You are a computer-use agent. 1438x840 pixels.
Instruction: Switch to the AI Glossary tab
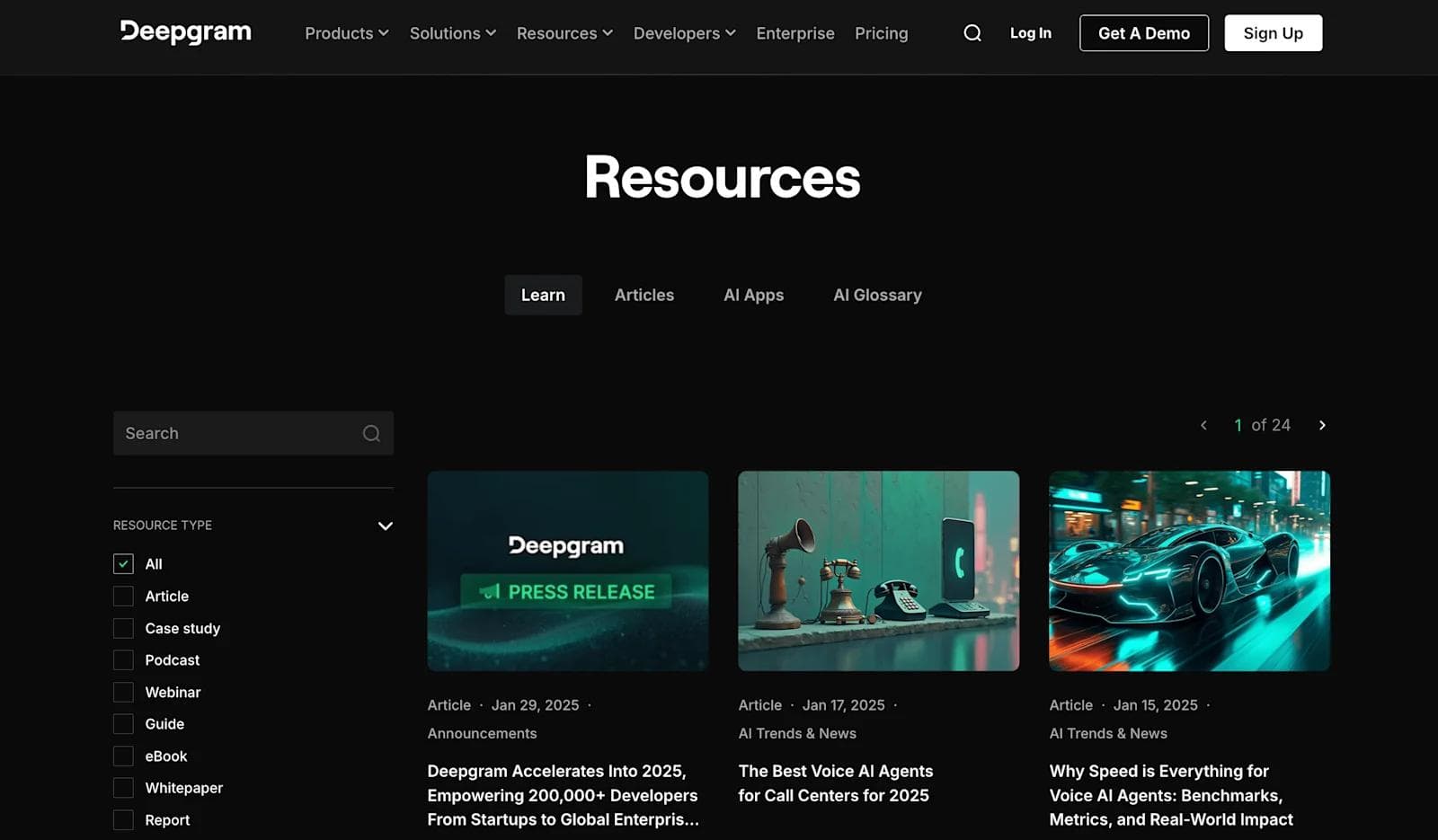[x=876, y=295]
